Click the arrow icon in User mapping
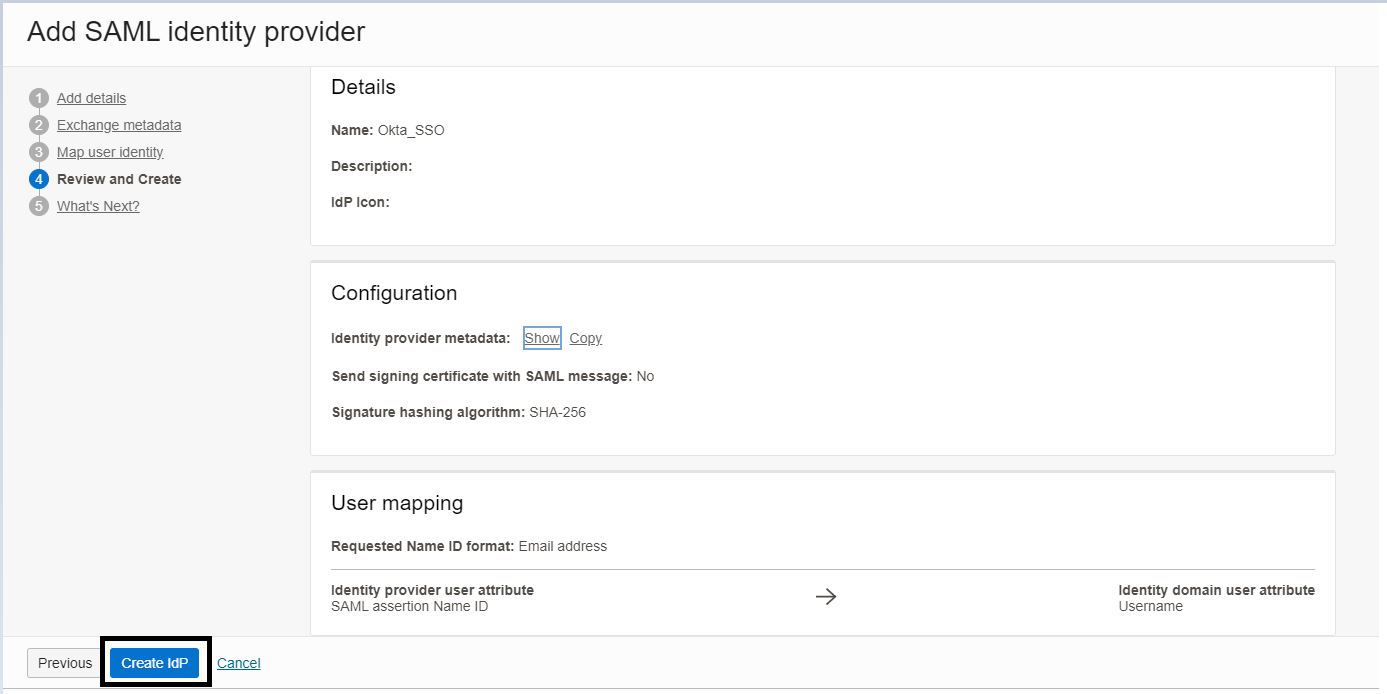This screenshot has height=694, width=1387. tap(825, 597)
